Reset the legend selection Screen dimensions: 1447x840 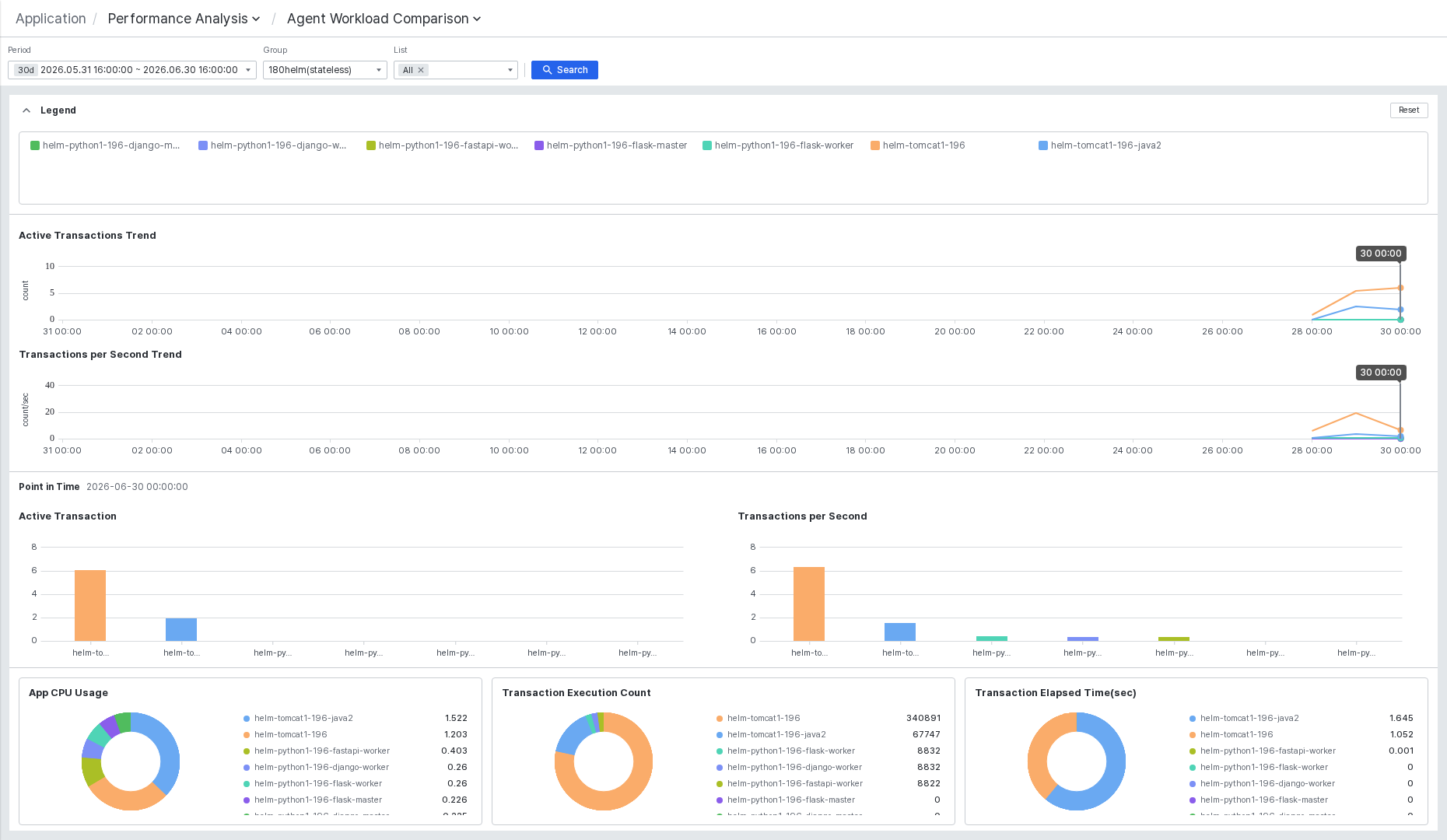point(1409,110)
